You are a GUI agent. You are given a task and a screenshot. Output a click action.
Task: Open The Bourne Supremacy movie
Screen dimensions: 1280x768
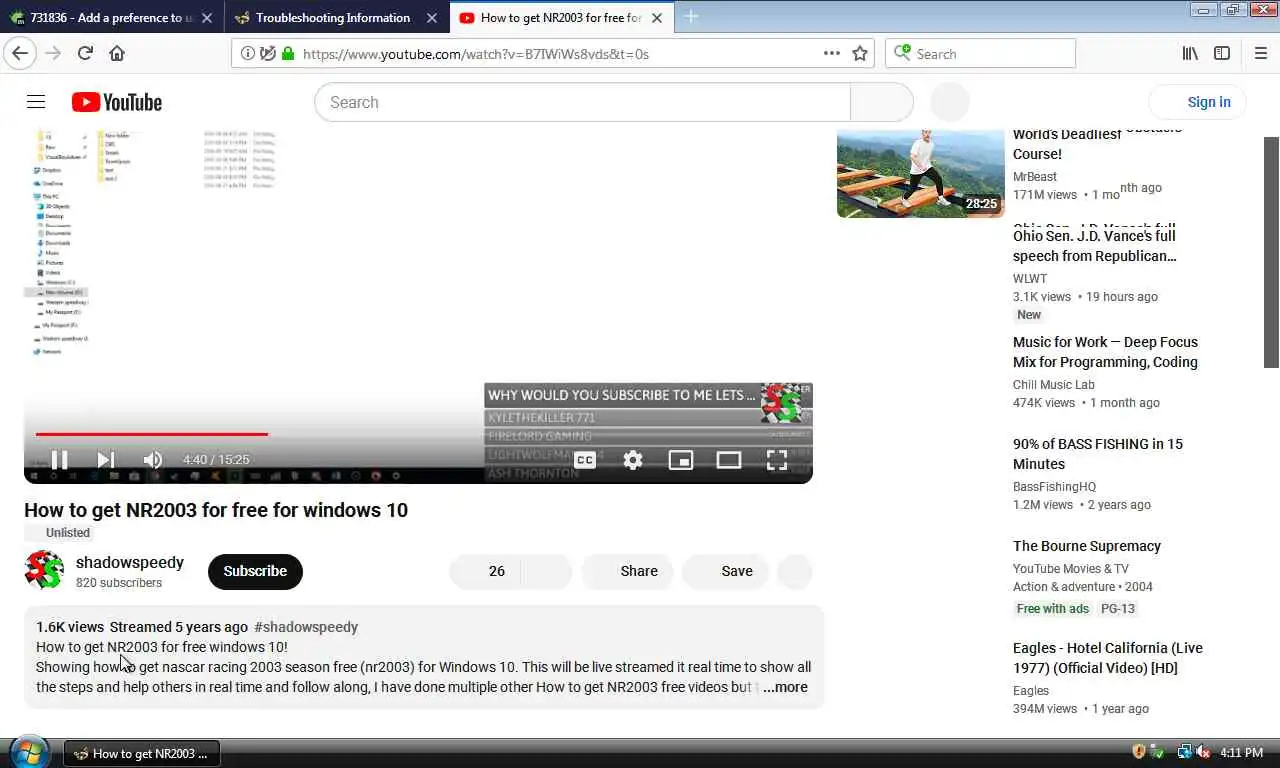[x=1087, y=546]
